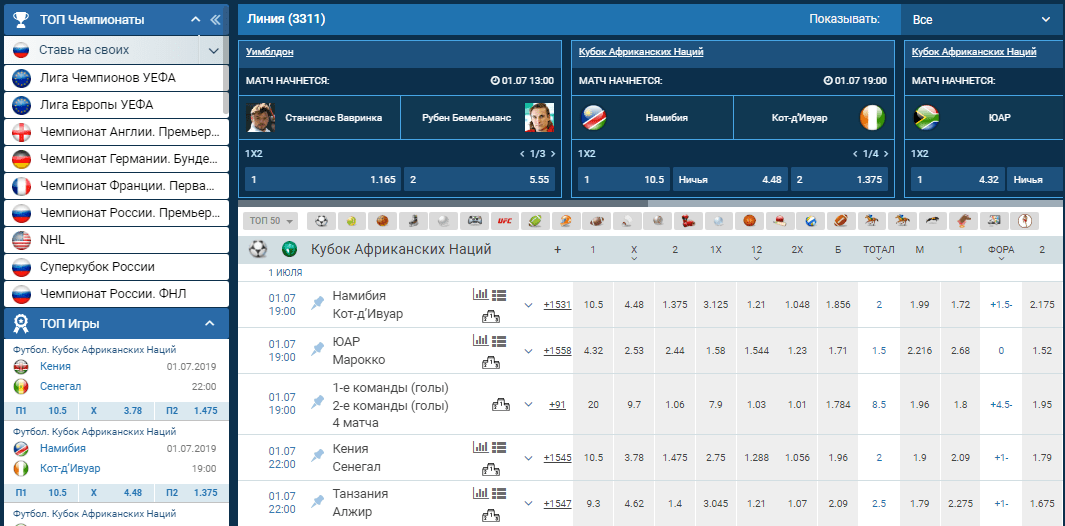This screenshot has width=1065, height=526.
Task: Select the UFC sport filter
Action: (x=504, y=221)
